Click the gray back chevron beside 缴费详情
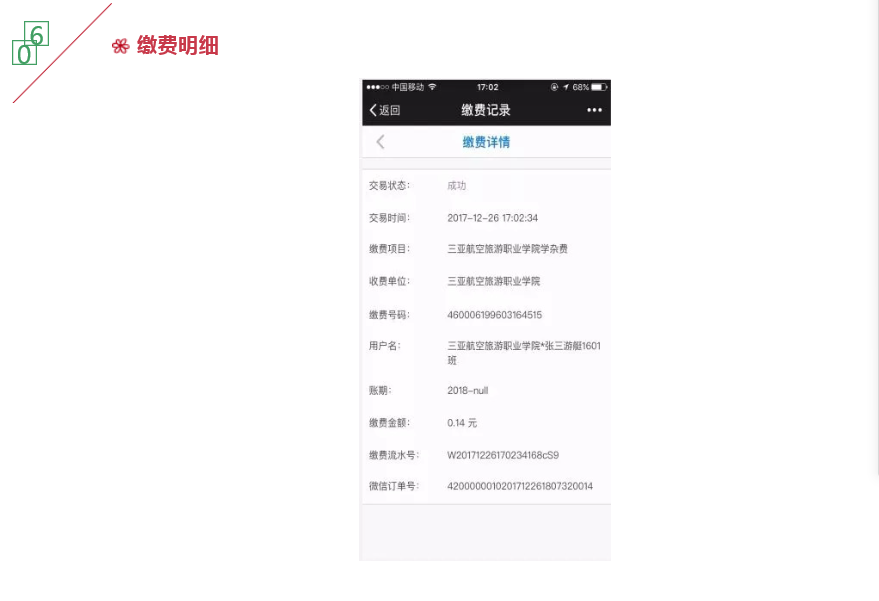The image size is (879, 601). [380, 142]
